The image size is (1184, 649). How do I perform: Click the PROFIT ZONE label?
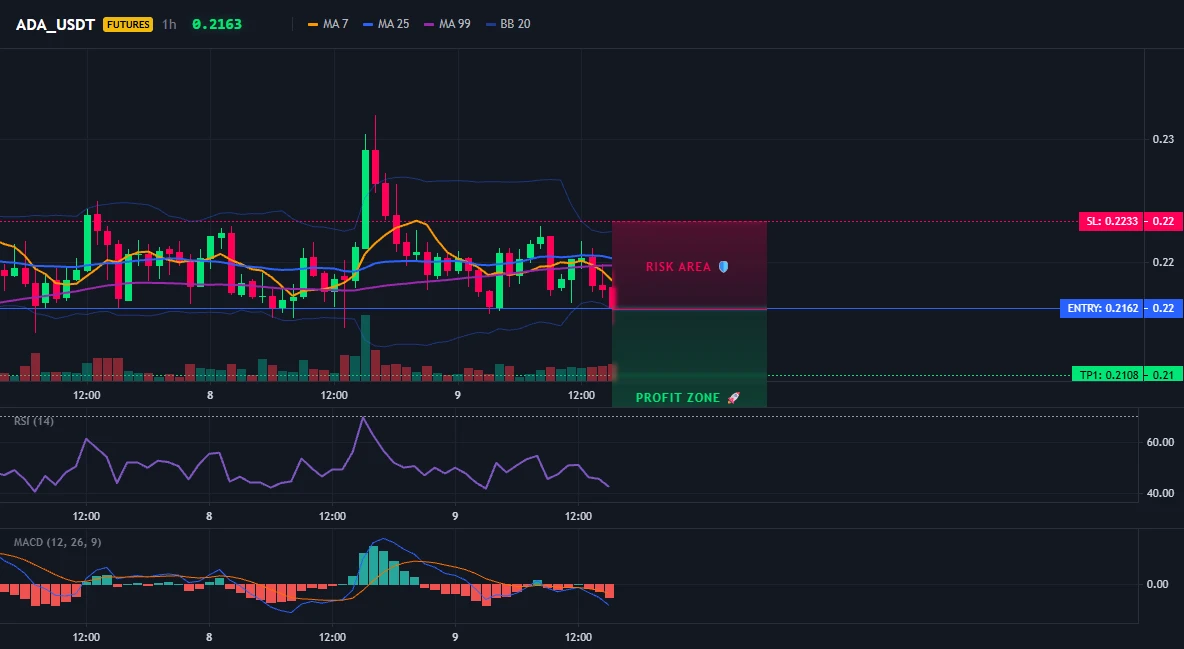click(677, 397)
